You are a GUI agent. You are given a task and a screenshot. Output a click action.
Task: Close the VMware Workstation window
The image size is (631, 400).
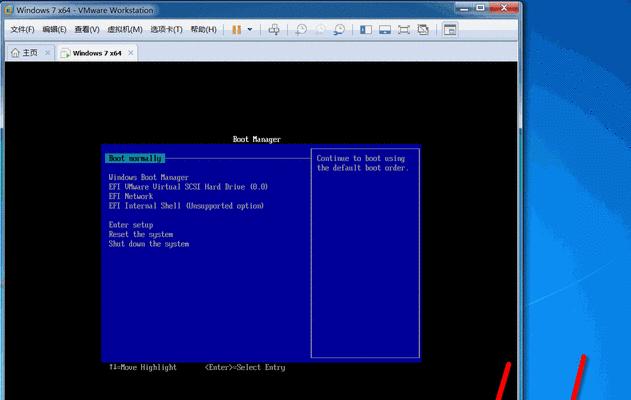pyautogui.click(x=503, y=8)
